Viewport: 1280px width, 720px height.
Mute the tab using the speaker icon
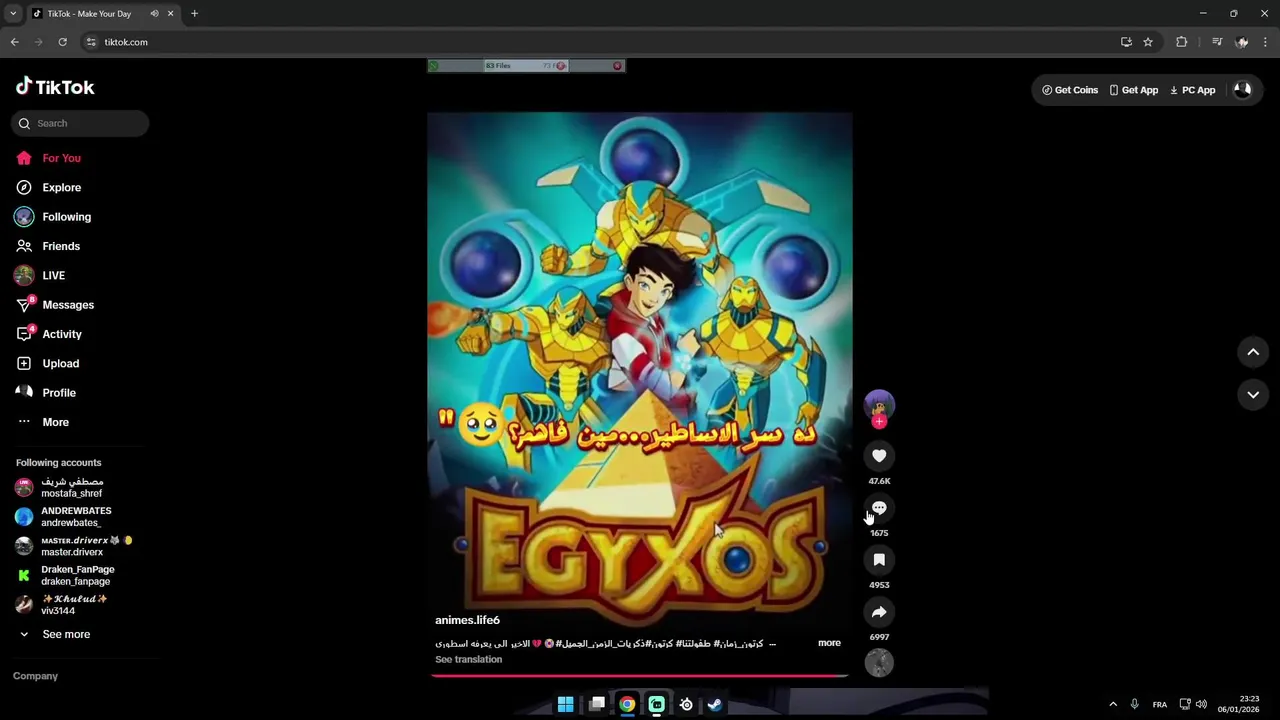pos(154,14)
